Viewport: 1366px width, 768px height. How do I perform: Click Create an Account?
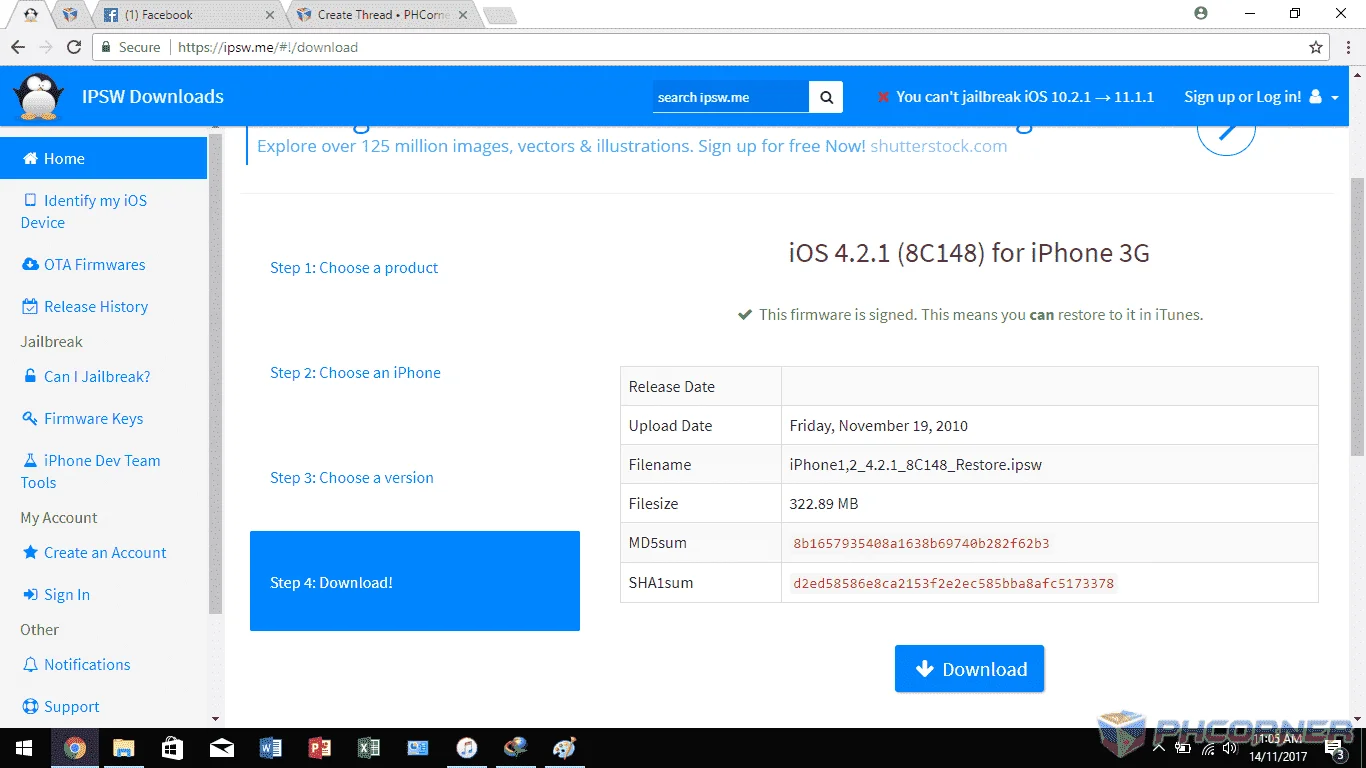(x=94, y=553)
